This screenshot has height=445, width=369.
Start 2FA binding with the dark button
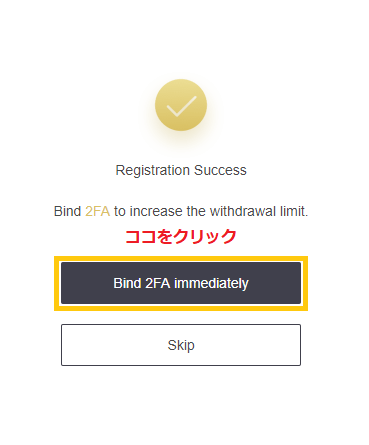pyautogui.click(x=181, y=283)
